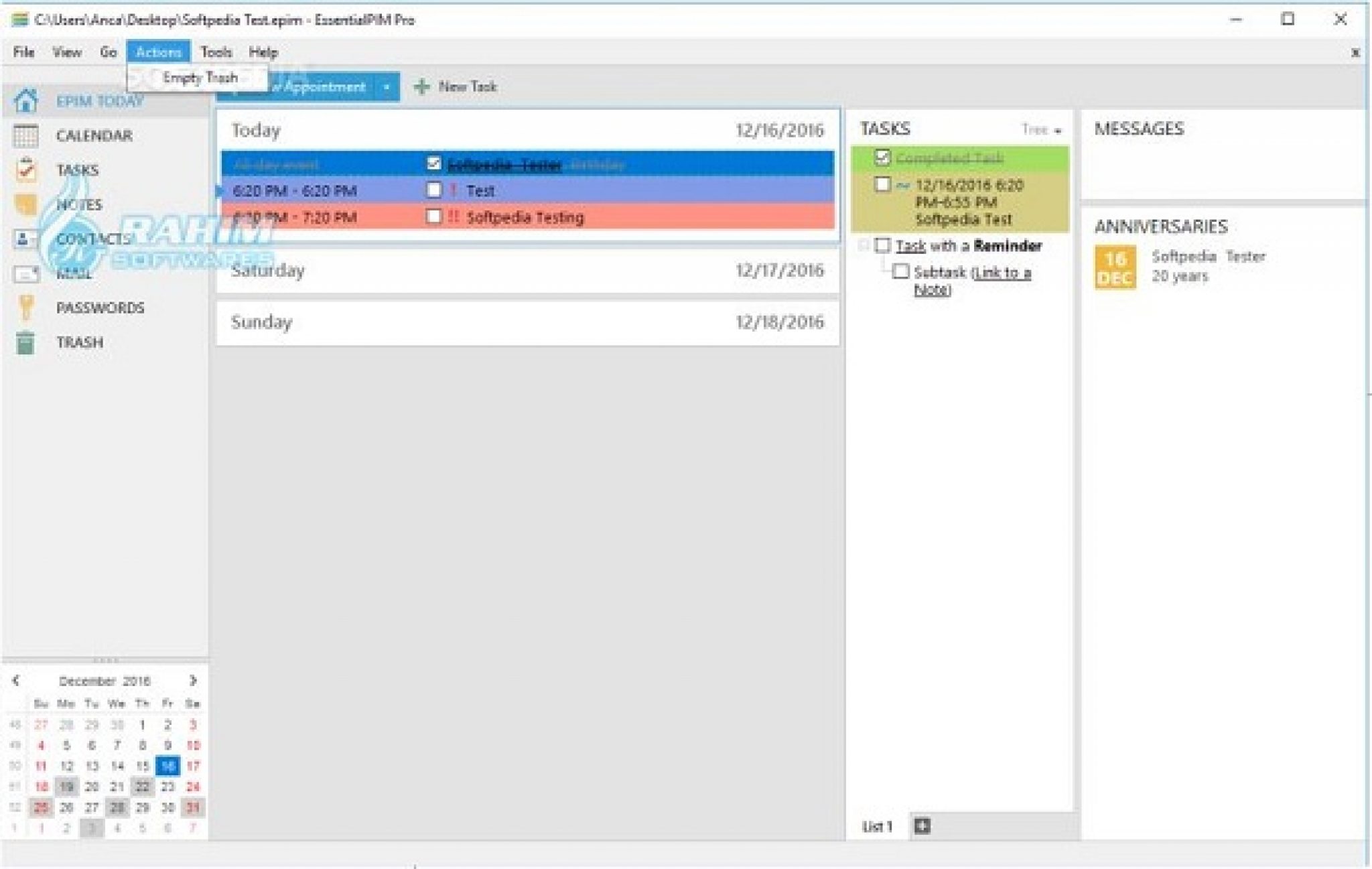Open the Mail envelope icon

click(26, 273)
